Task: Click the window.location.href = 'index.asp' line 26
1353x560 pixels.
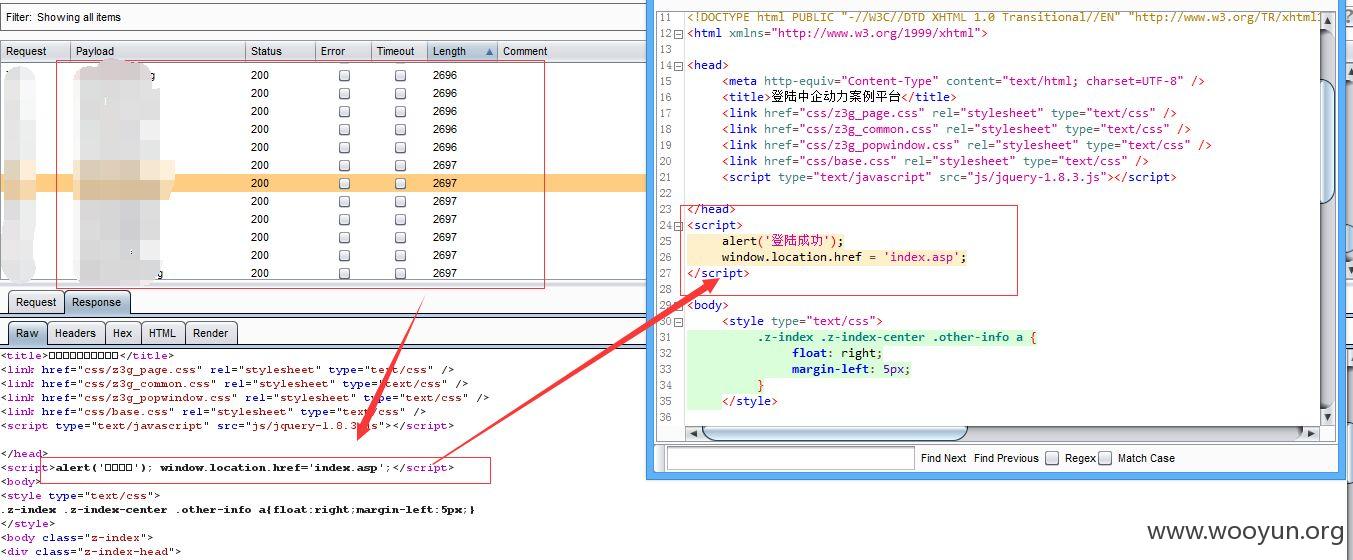Action: pos(844,257)
